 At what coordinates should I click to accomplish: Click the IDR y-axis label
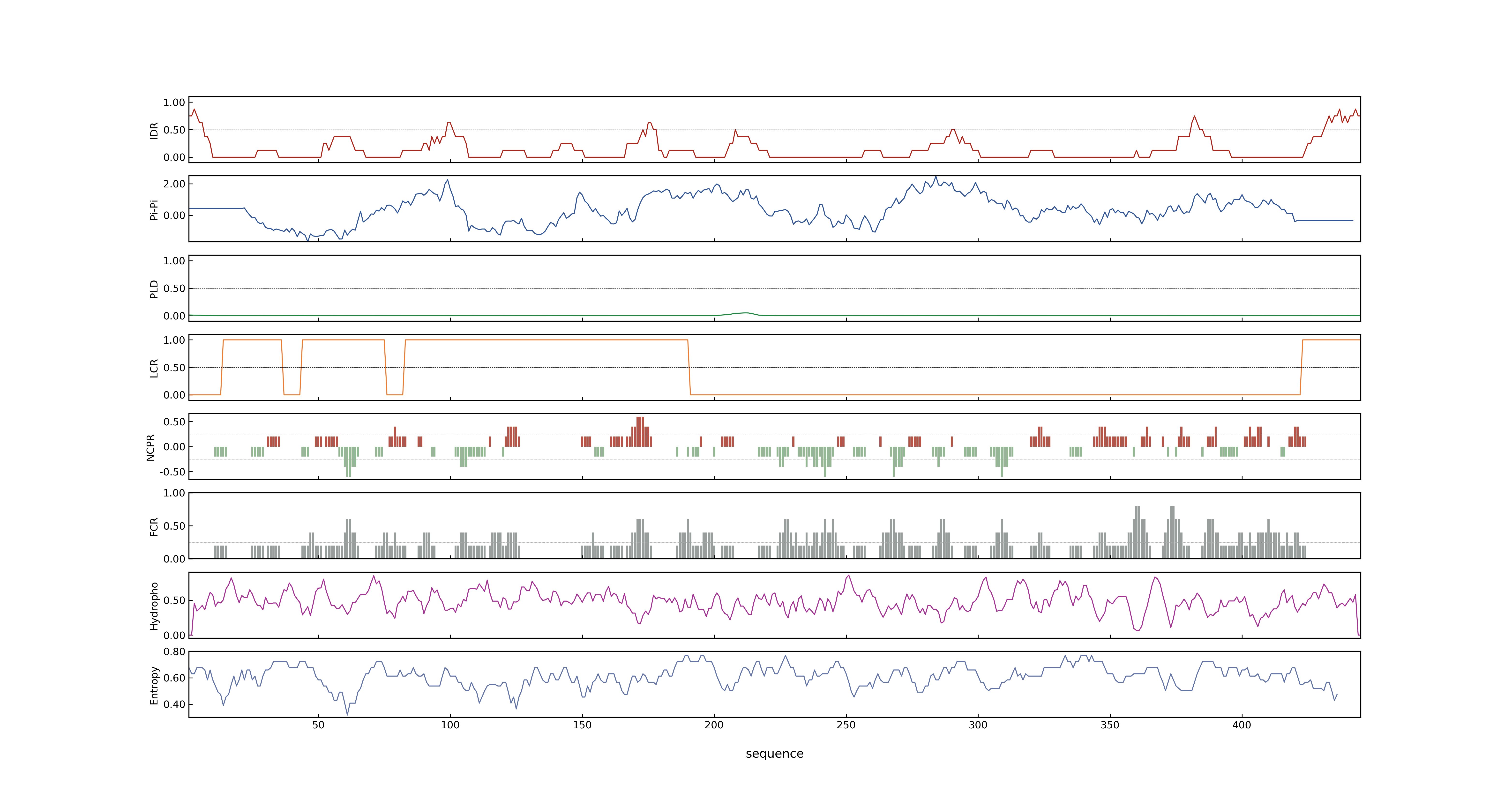point(154,130)
